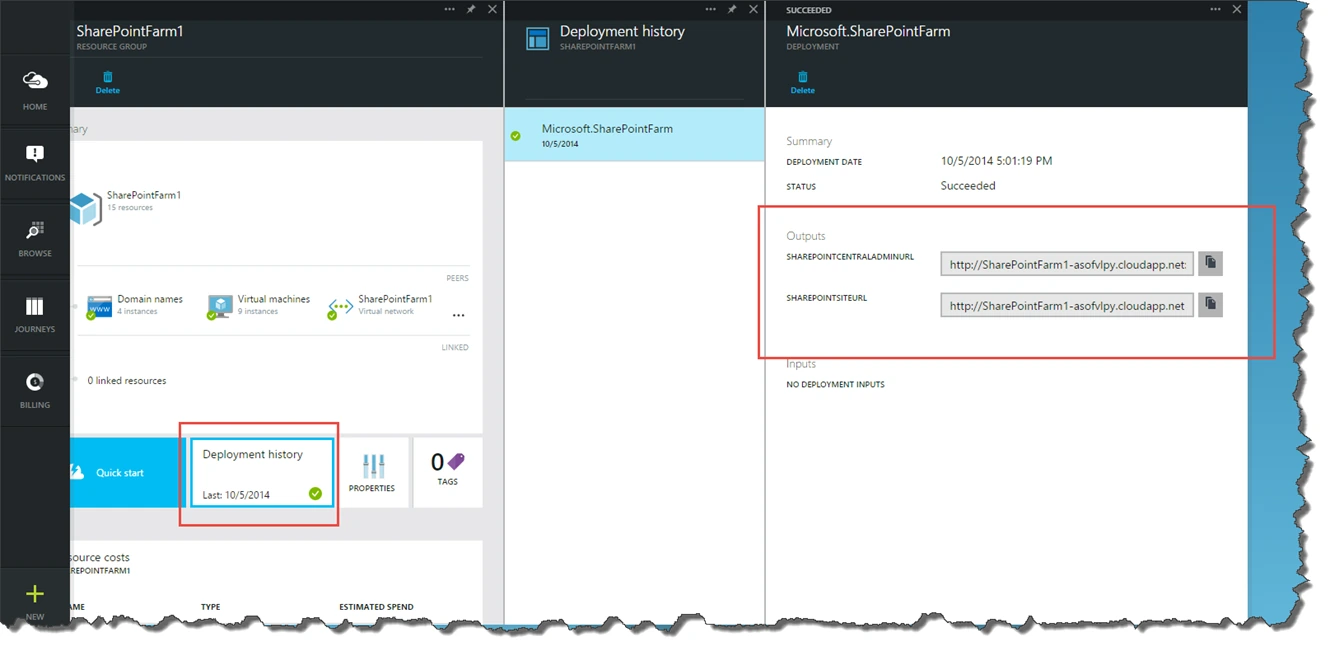Delete the SharePointFarm1 resource group
The width and height of the screenshot is (1330, 651).
[107, 82]
